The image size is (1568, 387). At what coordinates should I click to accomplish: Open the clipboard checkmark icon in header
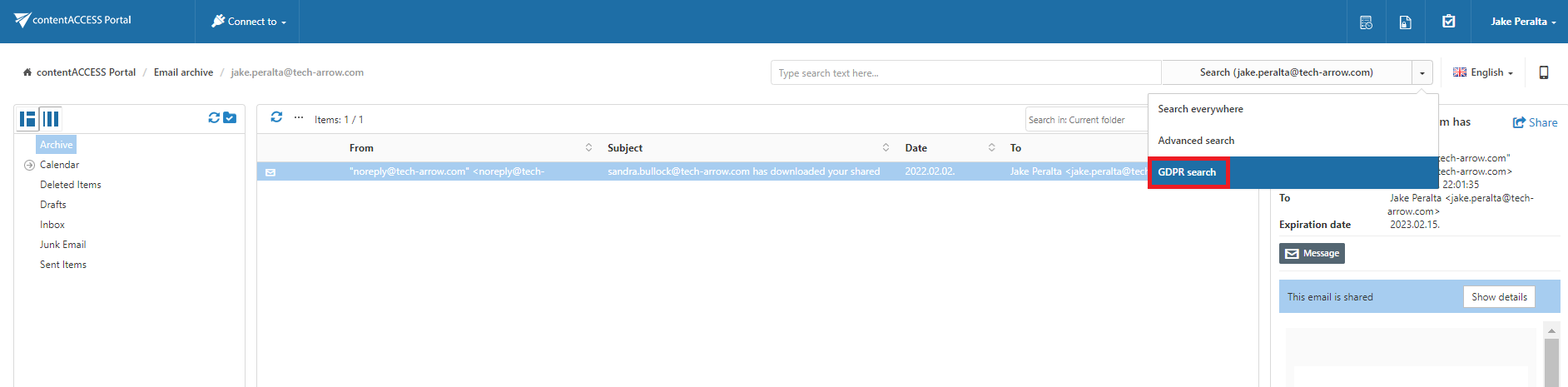click(1449, 22)
